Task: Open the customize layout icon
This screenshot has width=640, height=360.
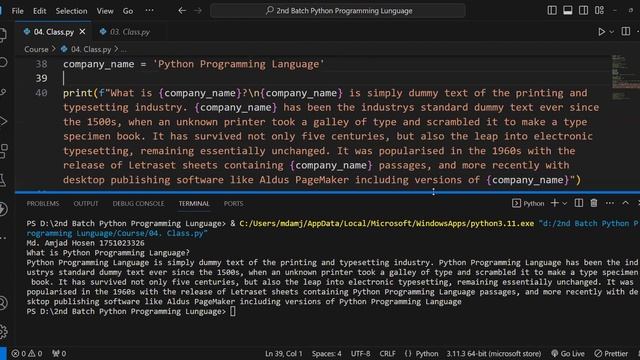Action: pyautogui.click(x=599, y=11)
